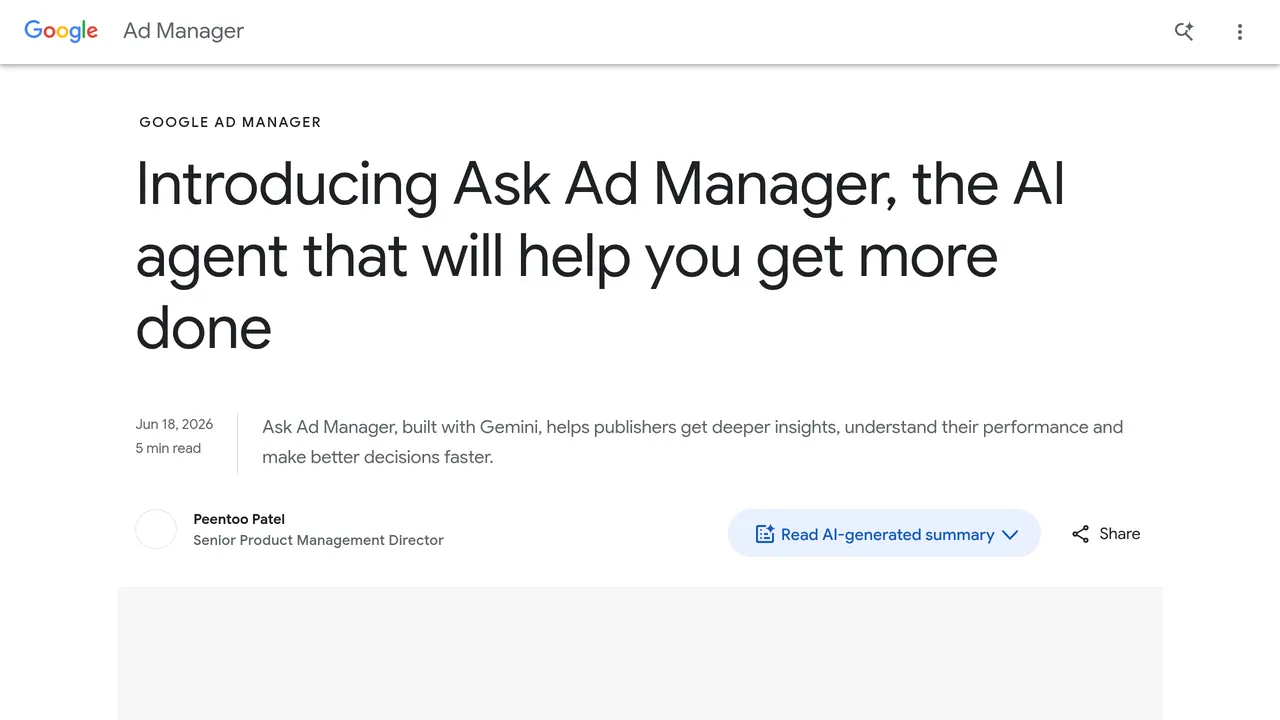This screenshot has height=720, width=1280.
Task: Click Peentoo Patel's author avatar
Action: click(156, 529)
